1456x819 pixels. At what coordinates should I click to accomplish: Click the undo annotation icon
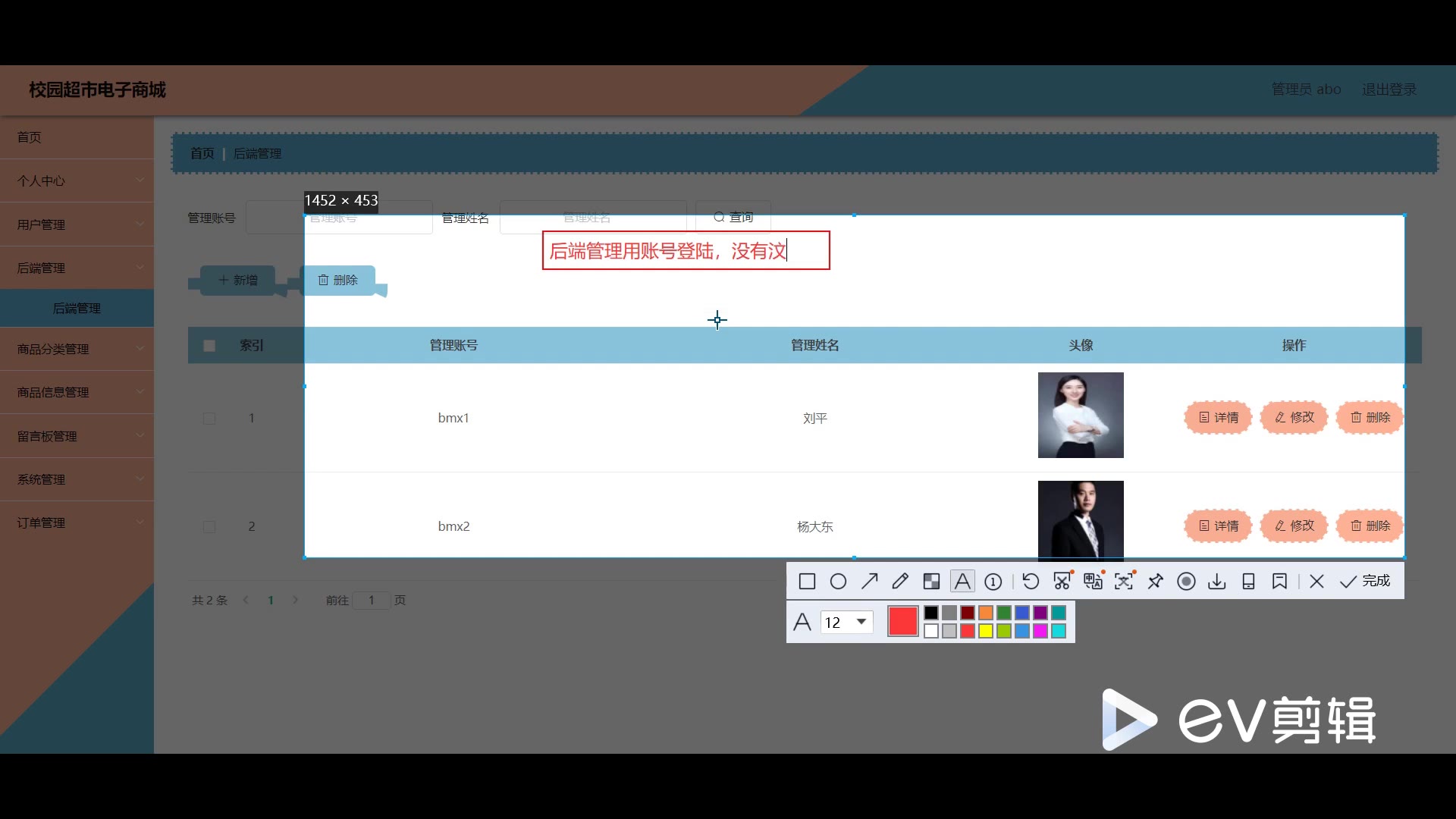click(x=1031, y=582)
